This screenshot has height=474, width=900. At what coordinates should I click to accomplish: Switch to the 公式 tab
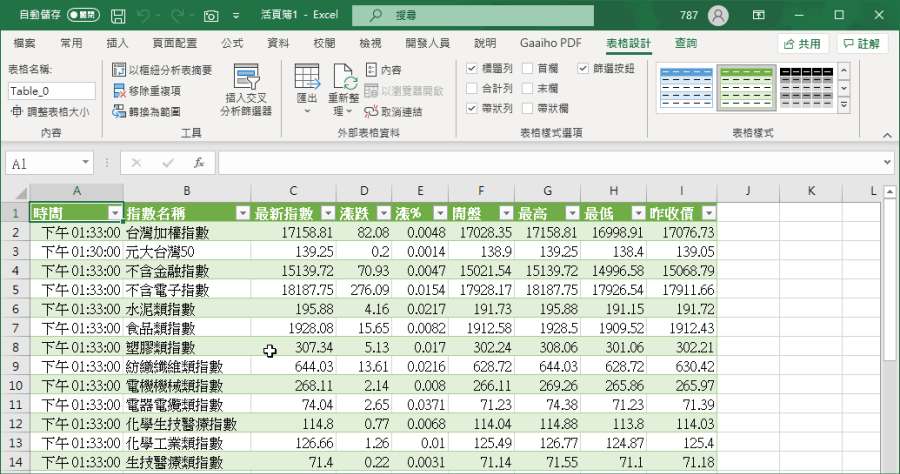point(232,43)
